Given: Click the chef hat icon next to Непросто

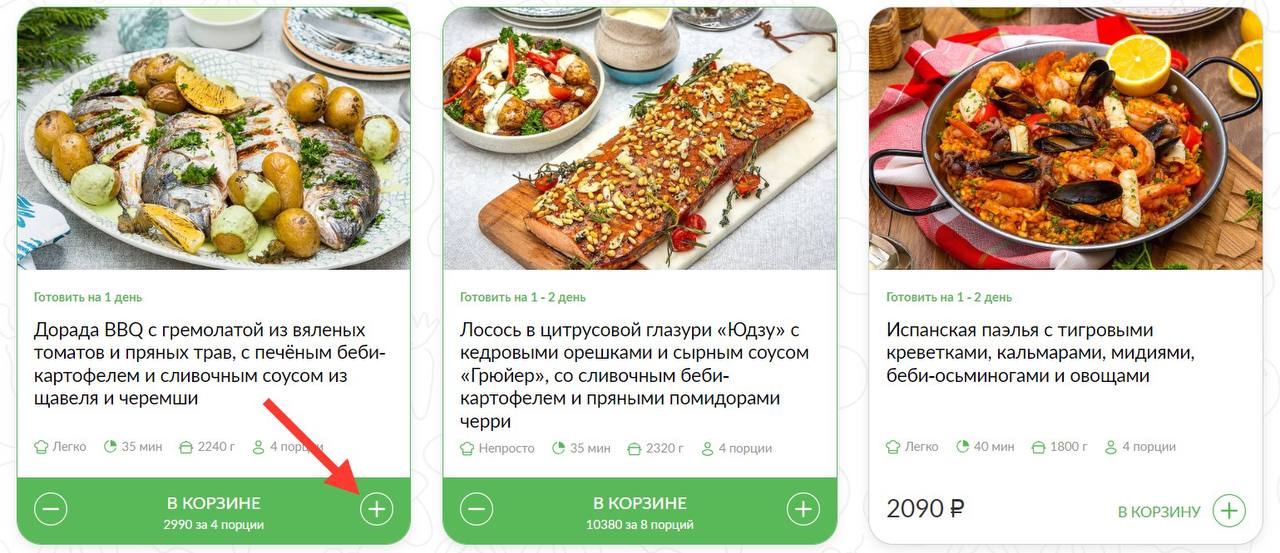Looking at the screenshot, I should click(467, 448).
